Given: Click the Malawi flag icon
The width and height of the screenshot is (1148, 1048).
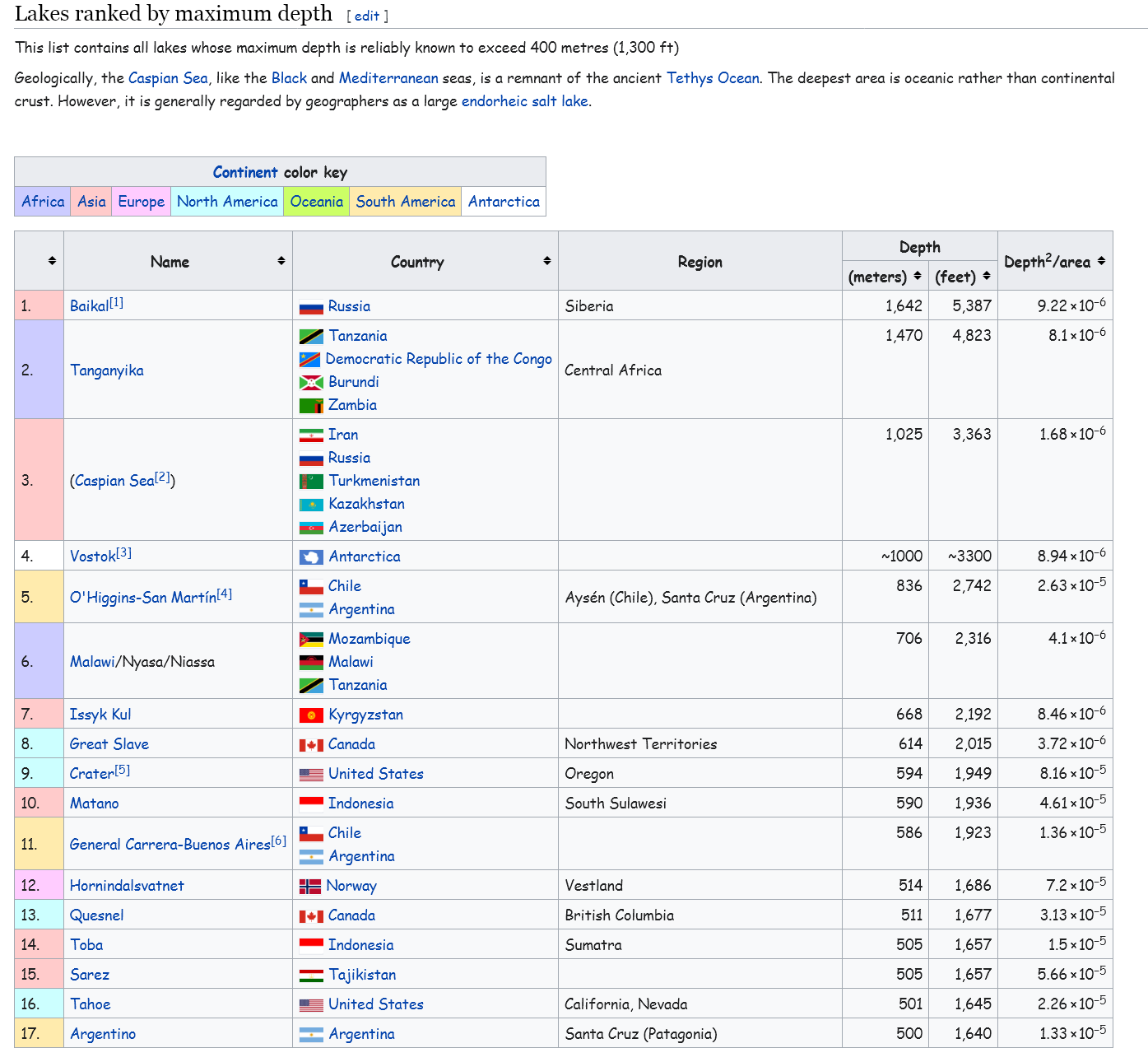Looking at the screenshot, I should (311, 663).
